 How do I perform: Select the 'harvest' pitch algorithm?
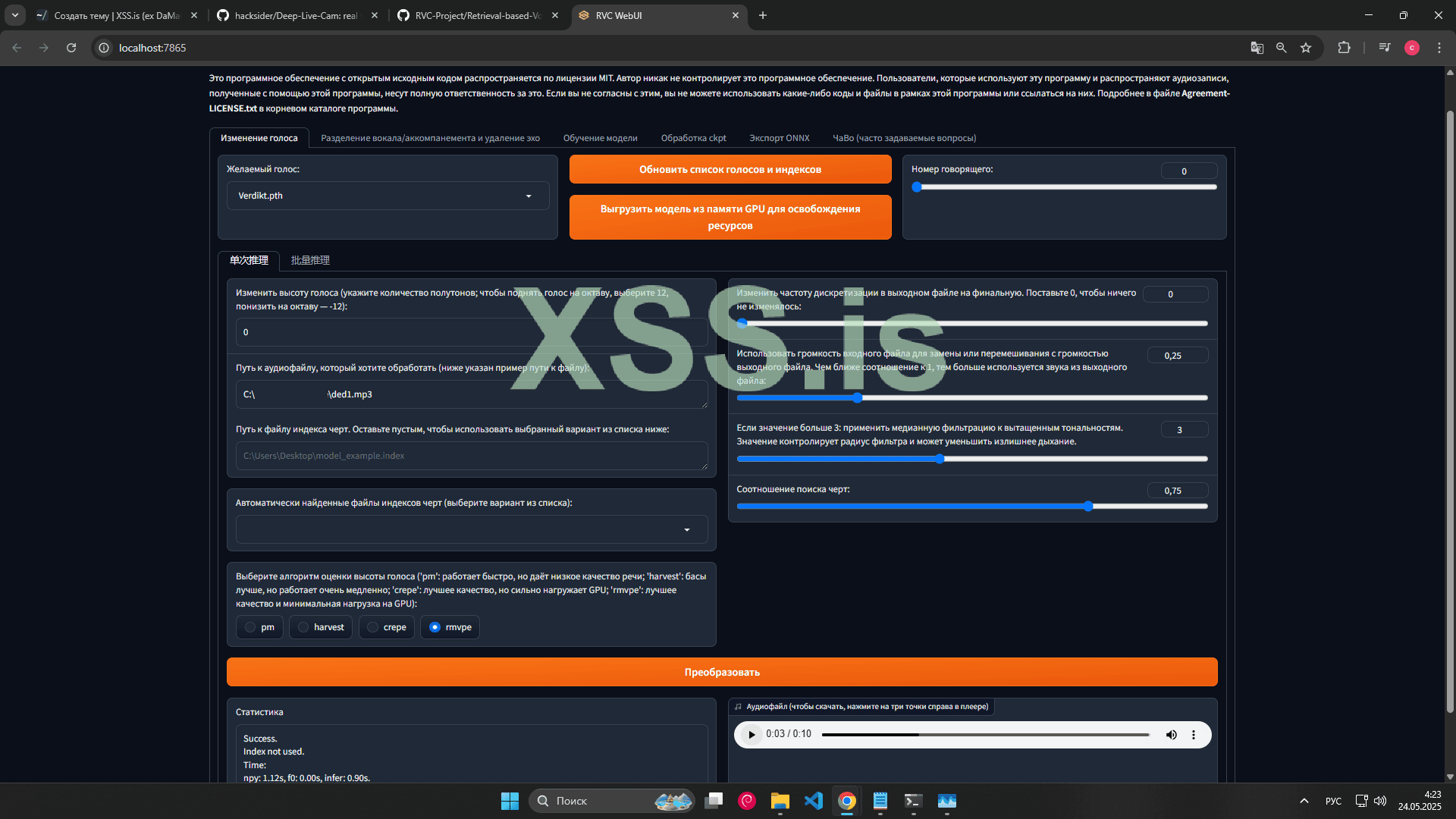303,627
